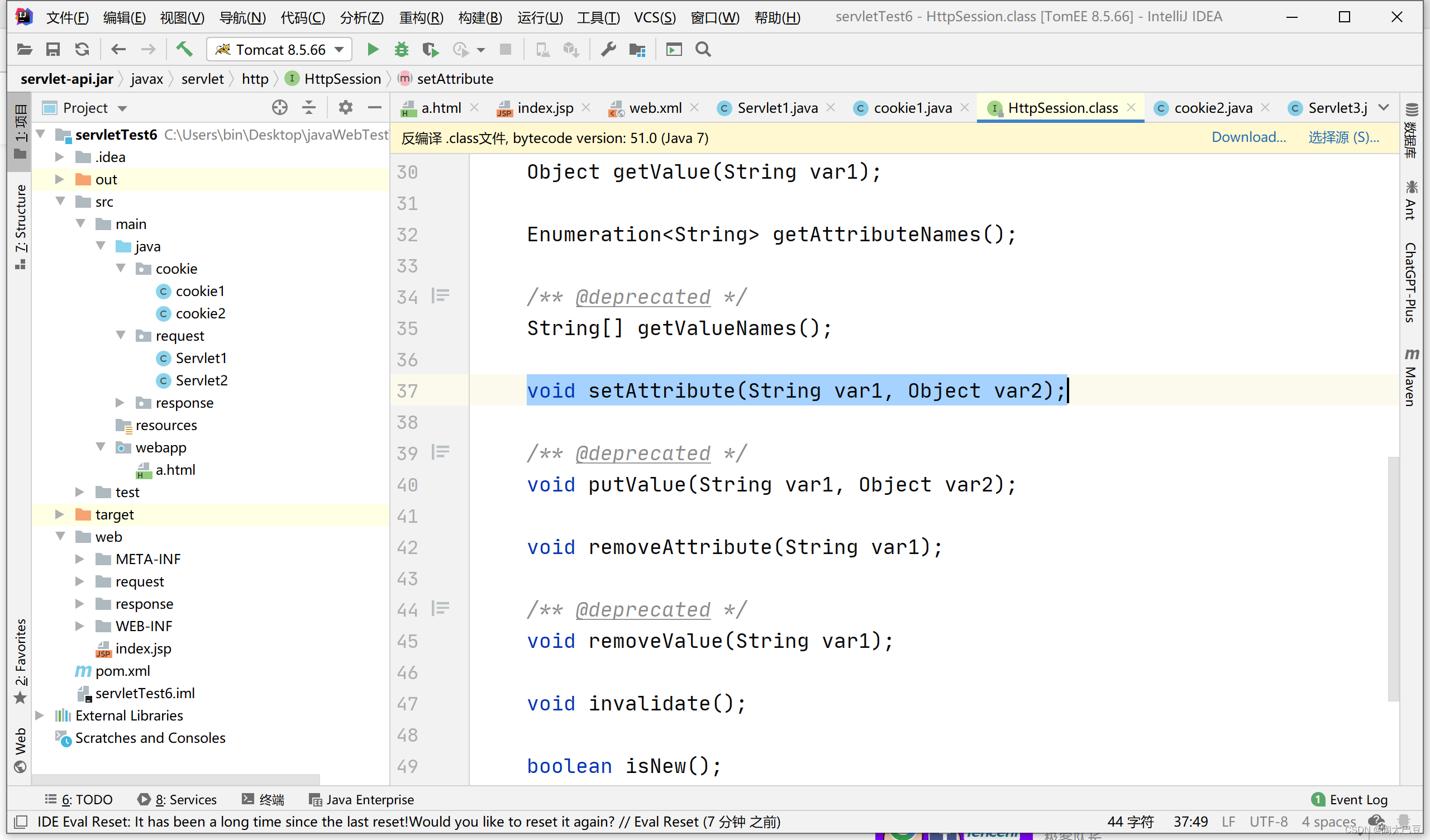Click the editor vertical scrollbar
Viewport: 1430px width, 840px height.
[x=1393, y=578]
